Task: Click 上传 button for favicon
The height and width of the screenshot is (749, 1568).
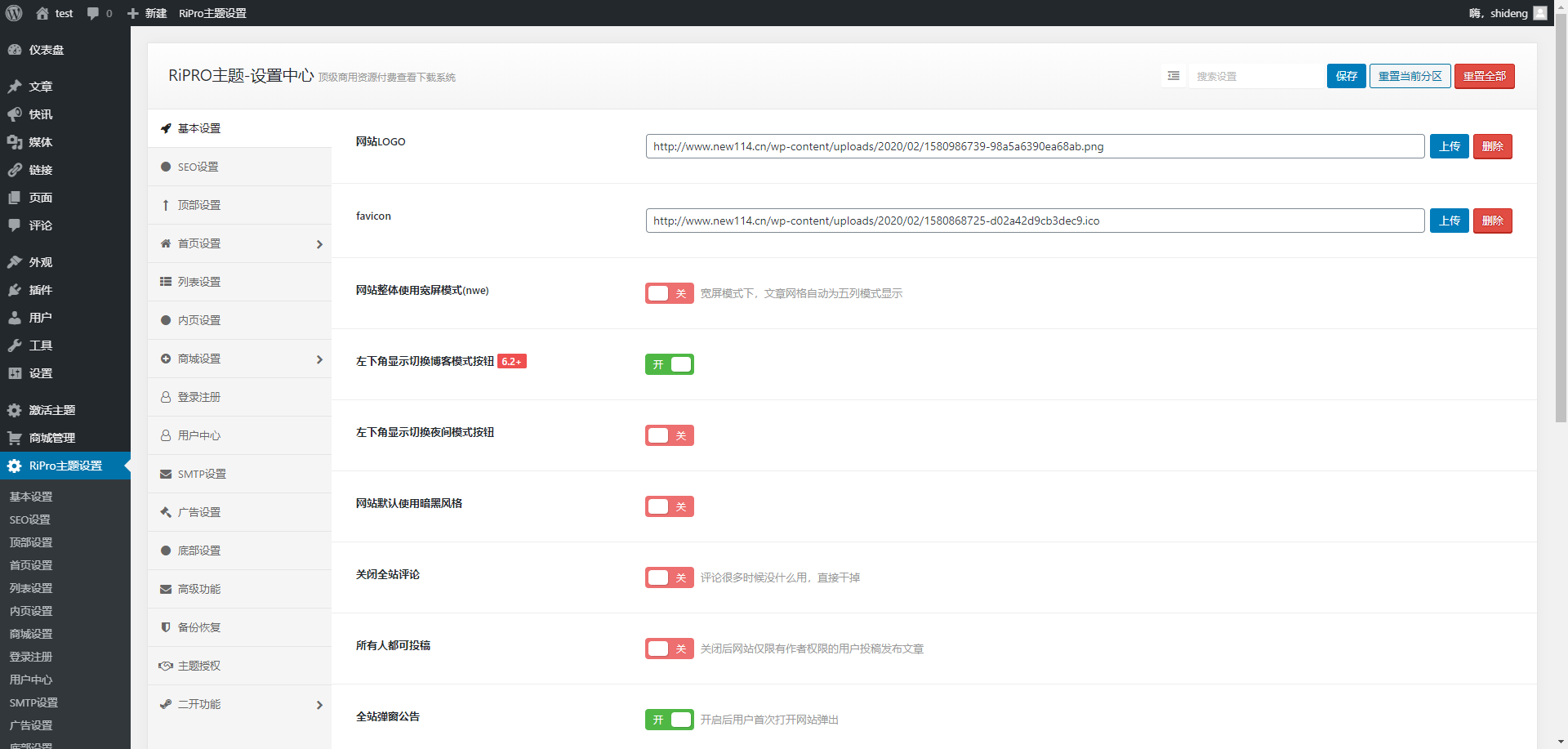Action: click(1450, 221)
